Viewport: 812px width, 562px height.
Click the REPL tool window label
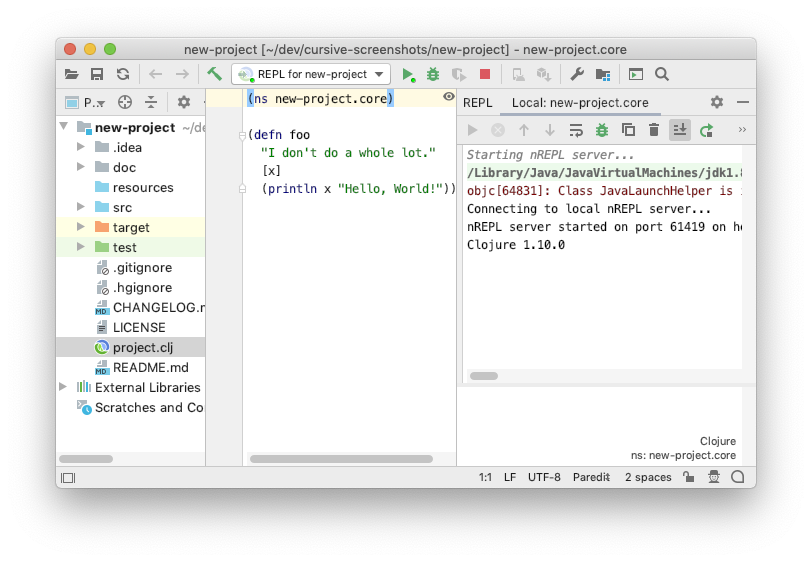tap(477, 103)
